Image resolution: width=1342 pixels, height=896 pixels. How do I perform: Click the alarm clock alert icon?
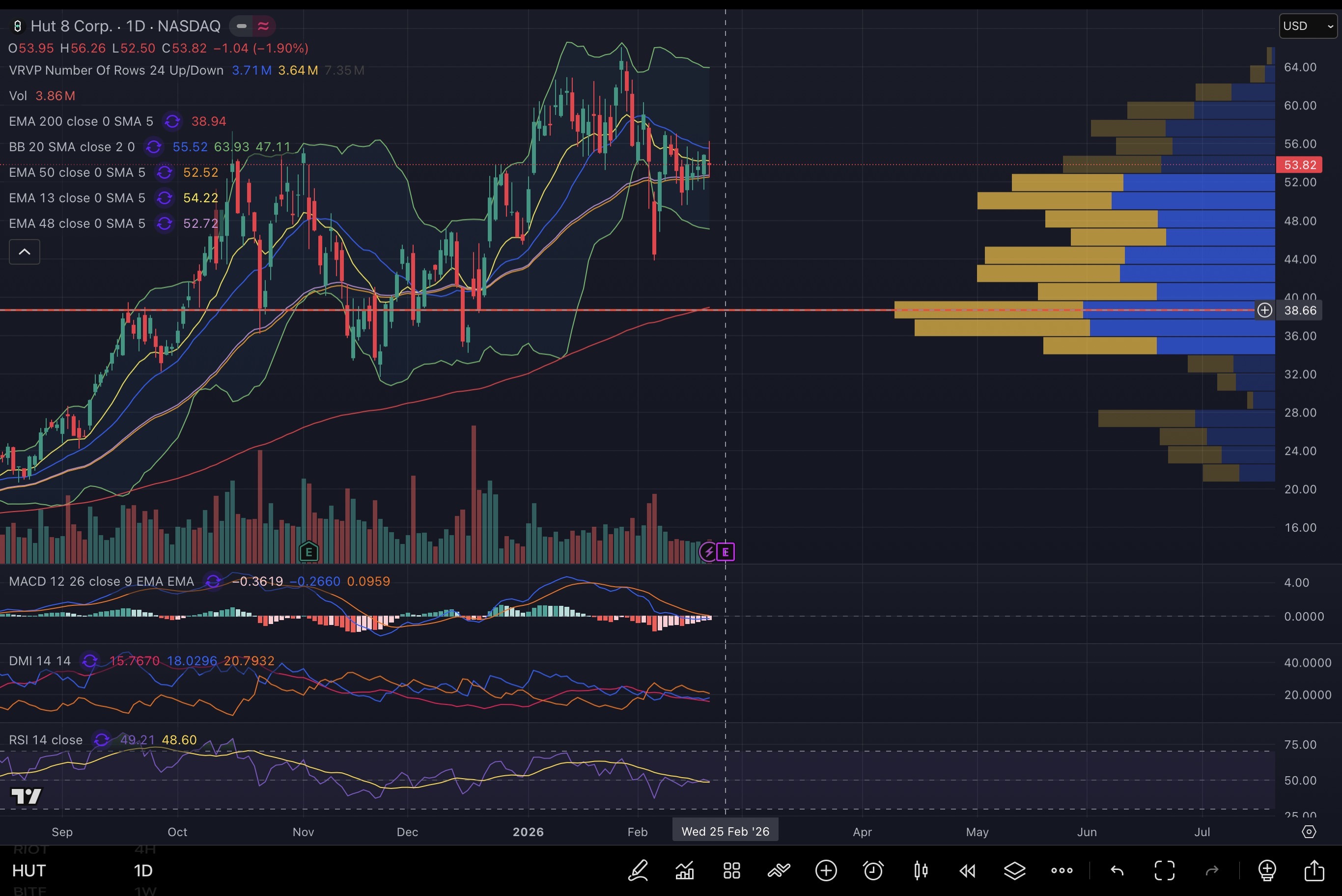[873, 871]
